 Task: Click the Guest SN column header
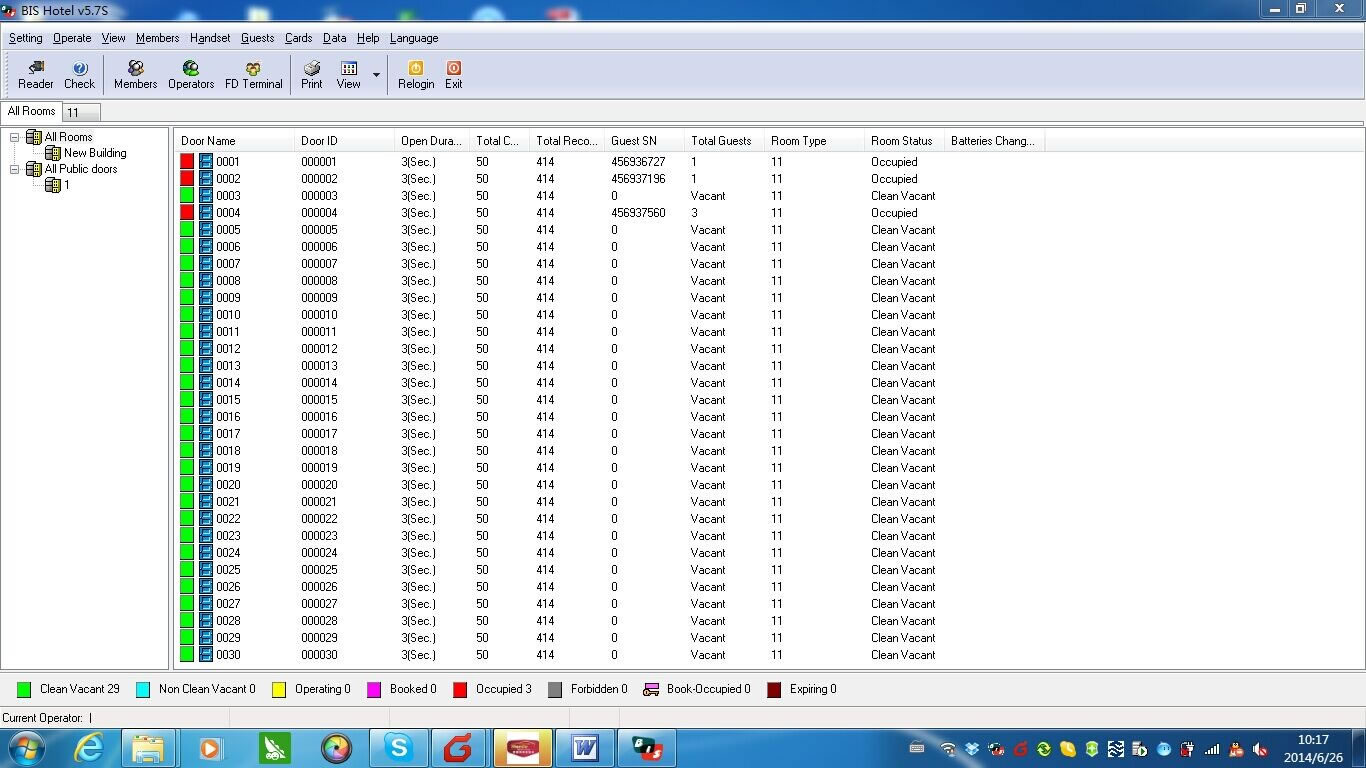[633, 141]
